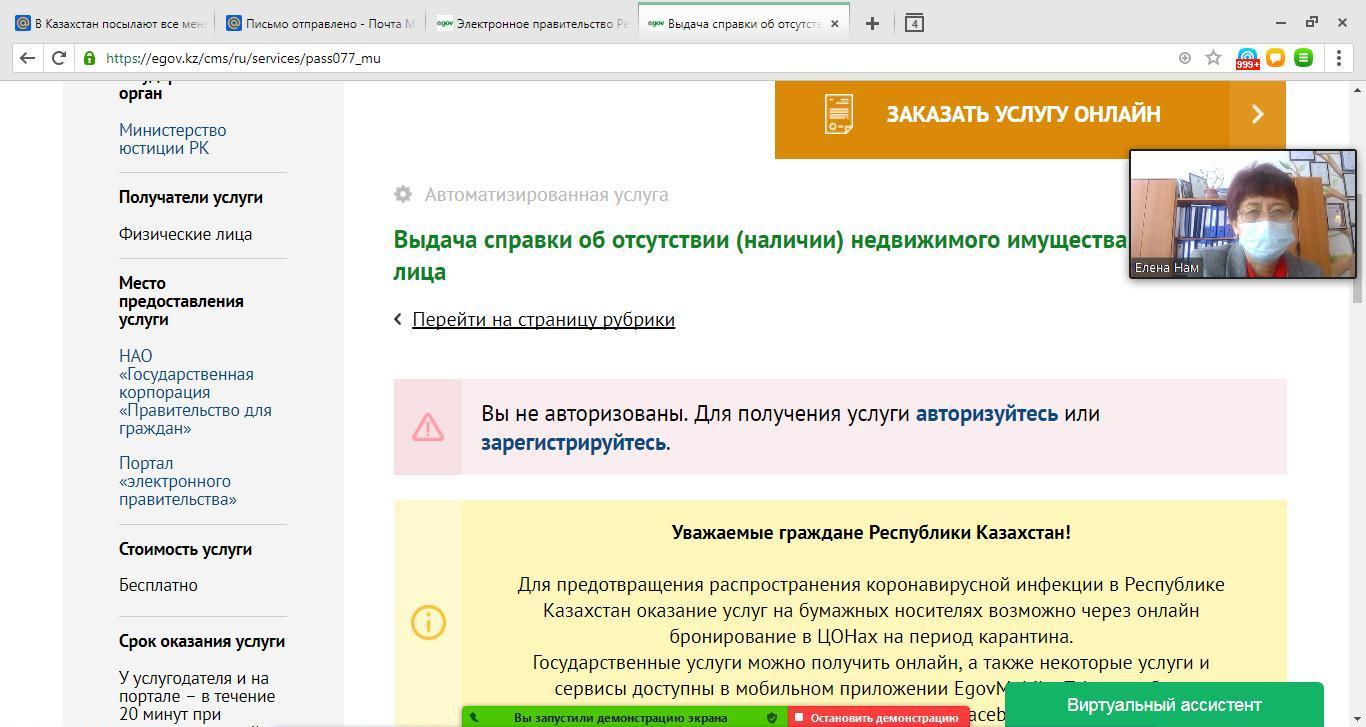
Task: Click the green list extension icon
Action: click(x=1303, y=58)
